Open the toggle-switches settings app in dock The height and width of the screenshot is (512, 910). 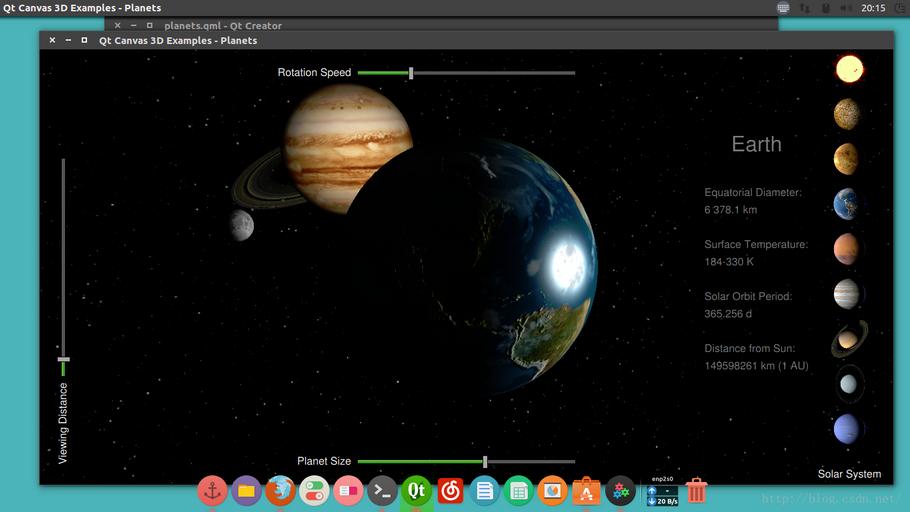314,491
